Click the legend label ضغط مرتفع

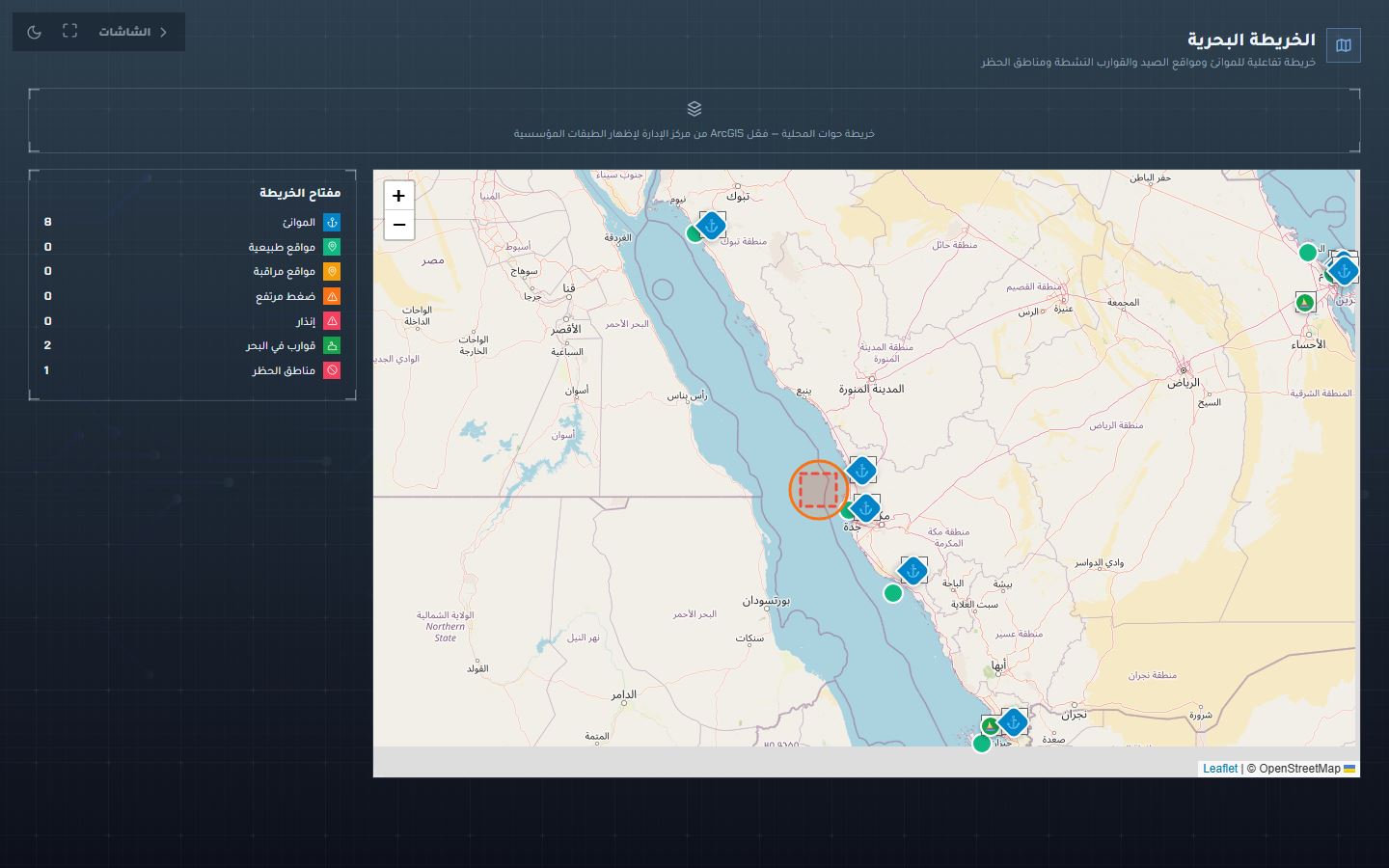click(x=286, y=297)
